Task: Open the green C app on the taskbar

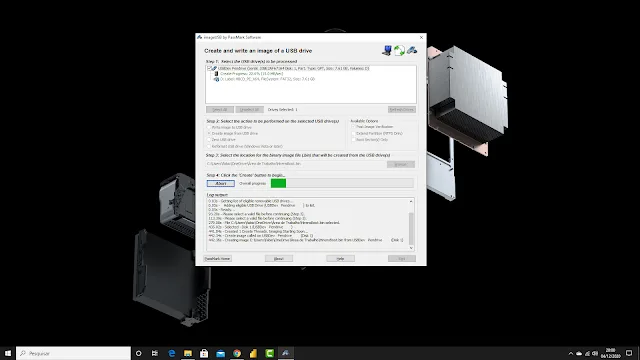Action: 269,353
